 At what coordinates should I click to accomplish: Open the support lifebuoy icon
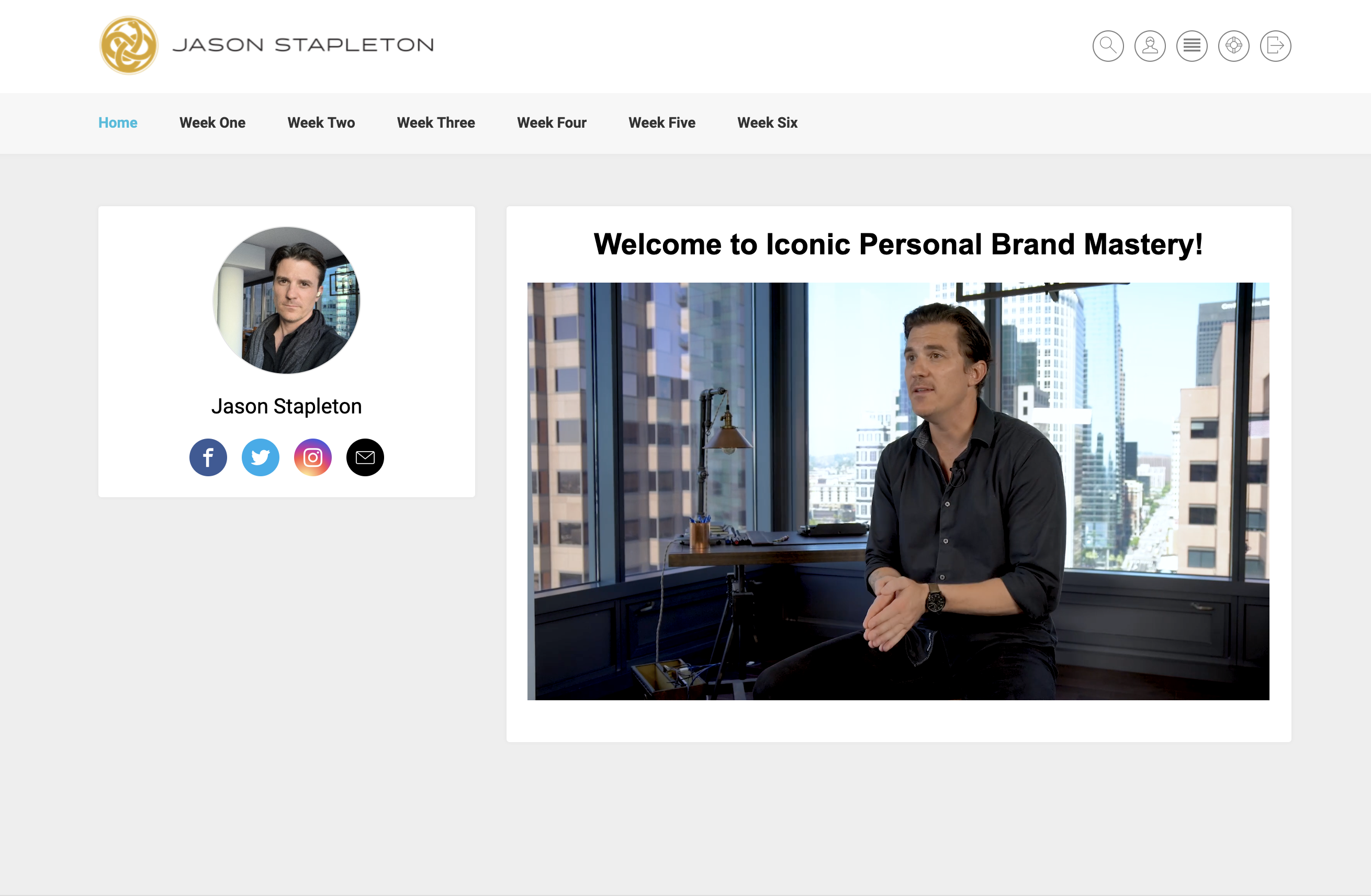click(1233, 46)
